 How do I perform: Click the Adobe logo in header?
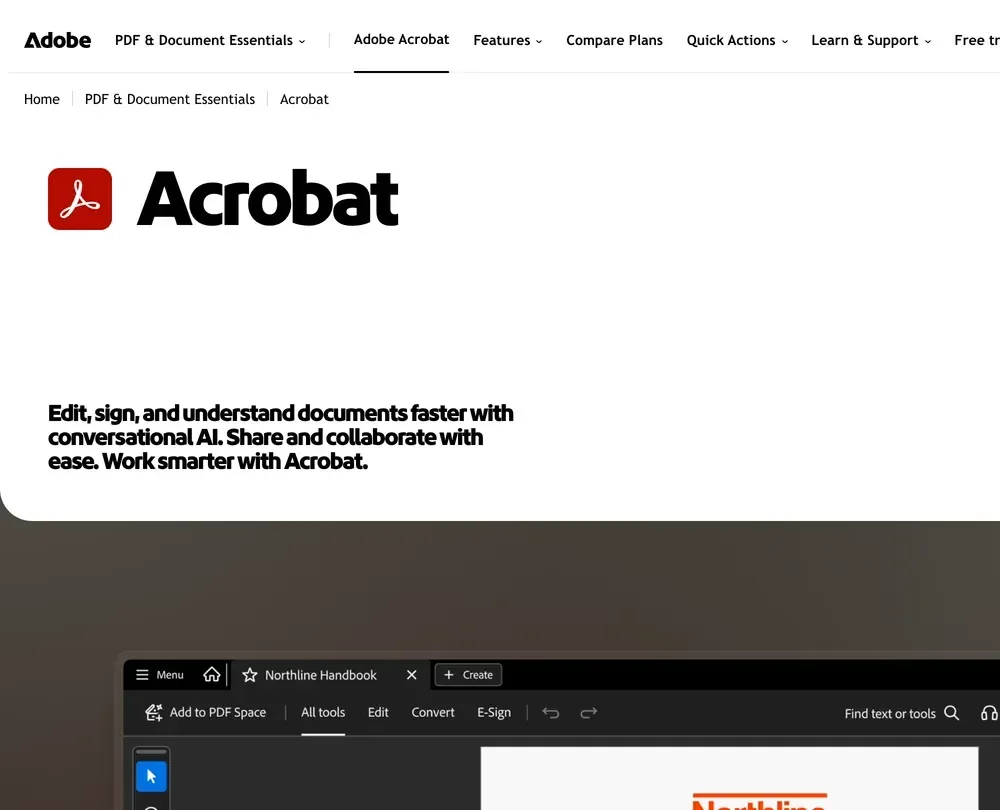coord(57,40)
